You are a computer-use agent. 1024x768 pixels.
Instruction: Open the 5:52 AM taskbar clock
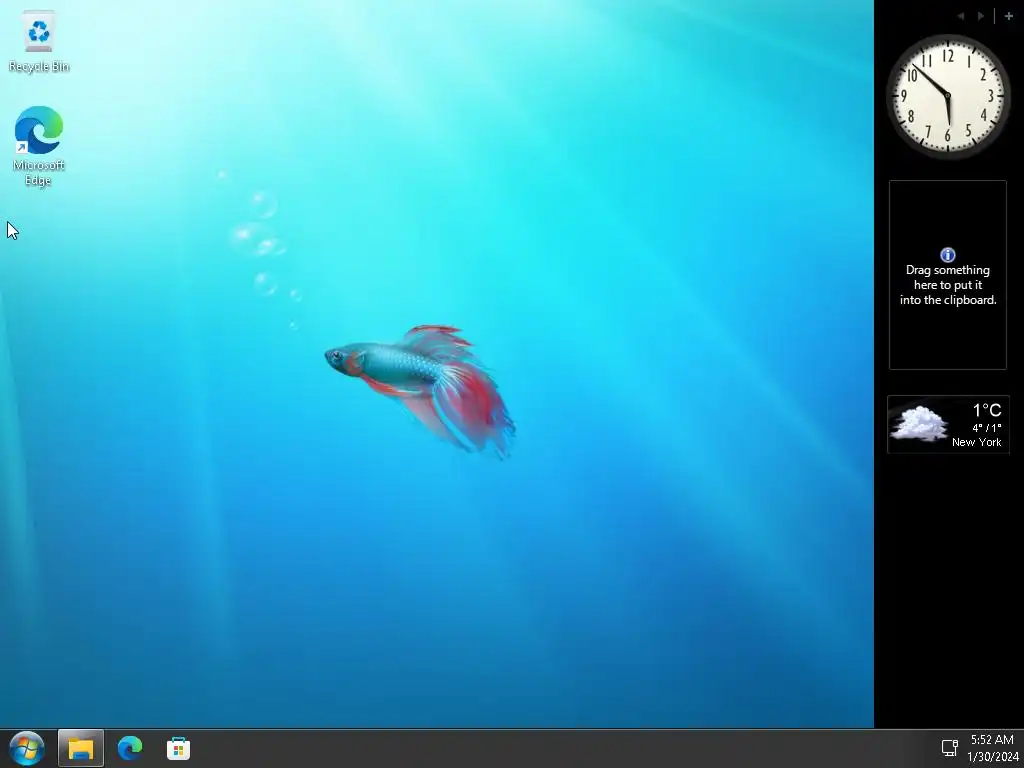point(991,740)
